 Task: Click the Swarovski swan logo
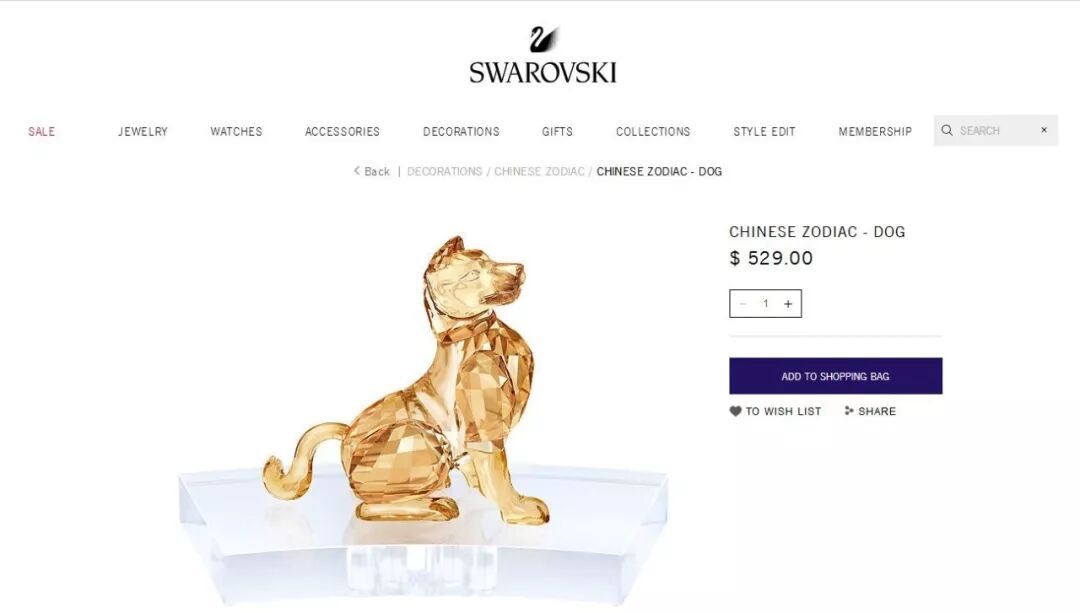pyautogui.click(x=543, y=39)
